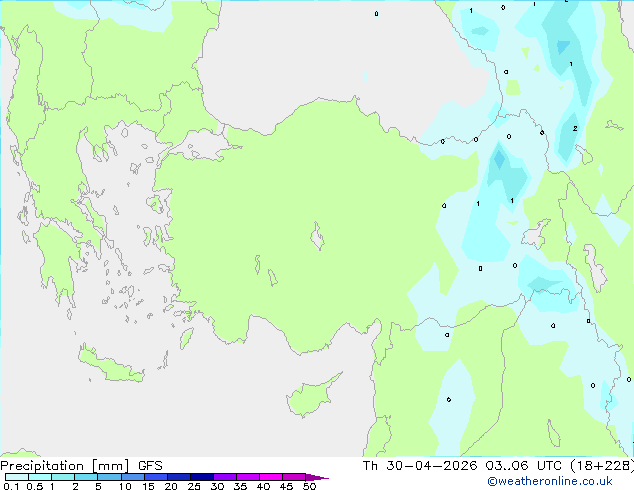Click the 0.5–1 mm legend color box

point(40,477)
